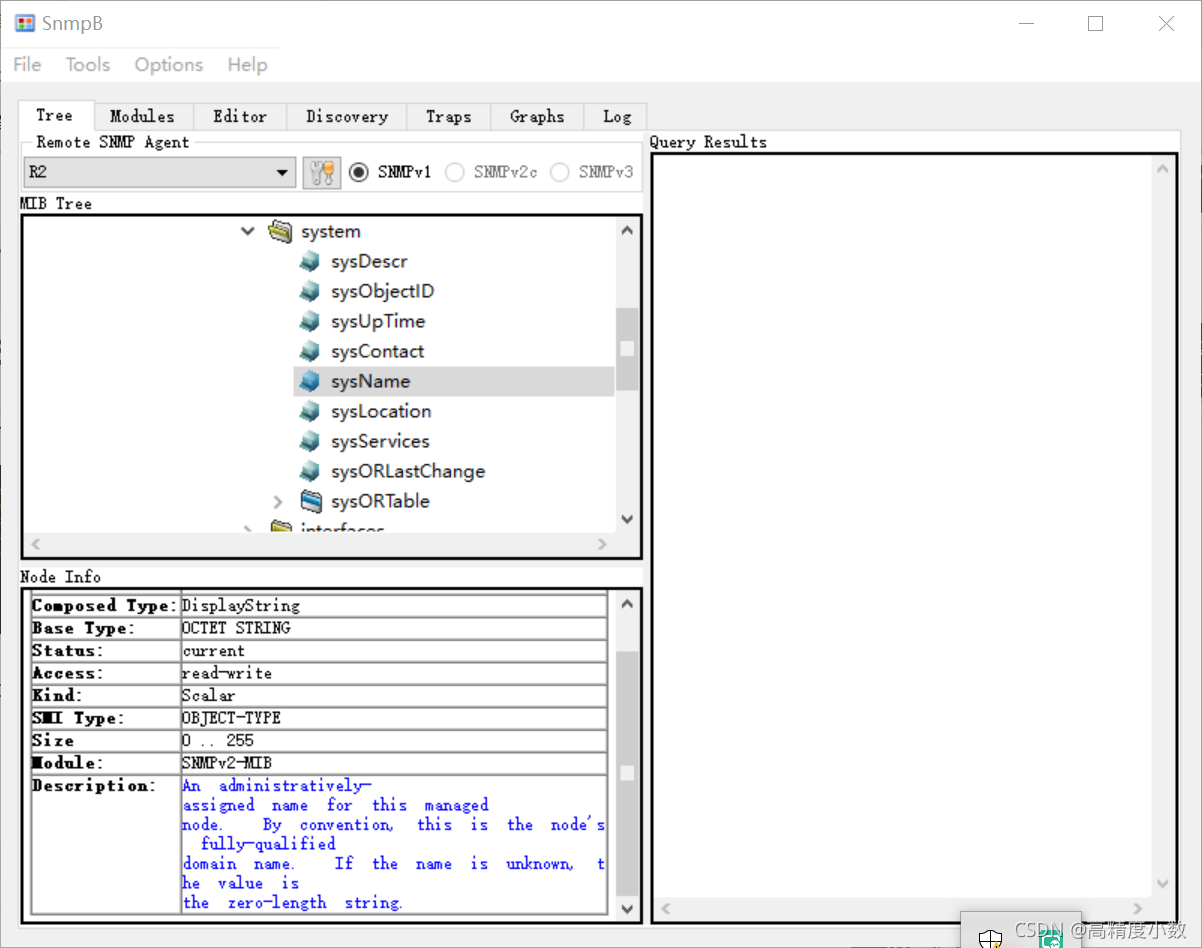Click the SnmpB application icon in title bar

click(x=25, y=23)
